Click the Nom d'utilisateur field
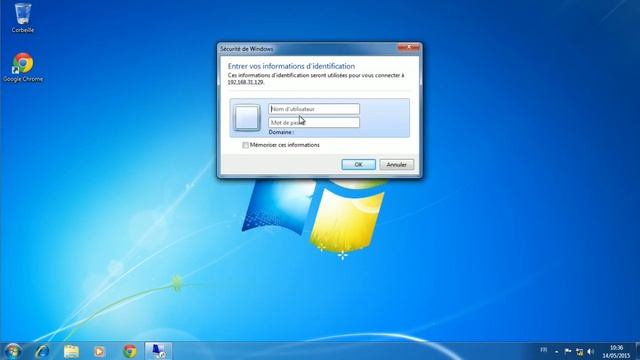This screenshot has width=640, height=360. [314, 109]
